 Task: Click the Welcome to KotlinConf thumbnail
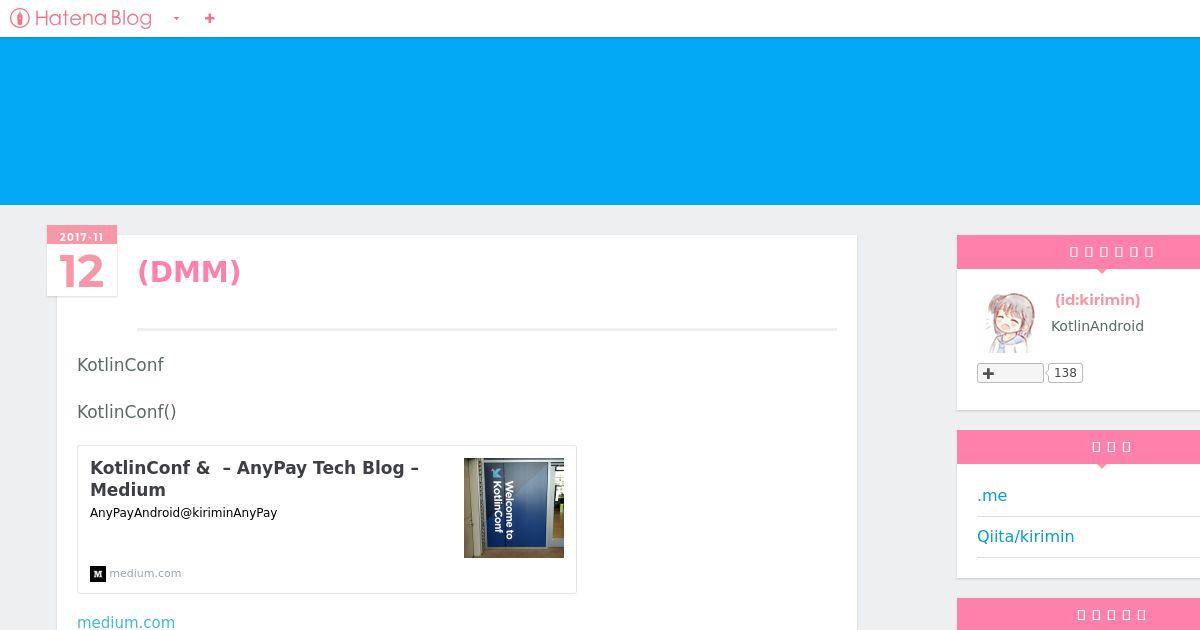(x=514, y=508)
